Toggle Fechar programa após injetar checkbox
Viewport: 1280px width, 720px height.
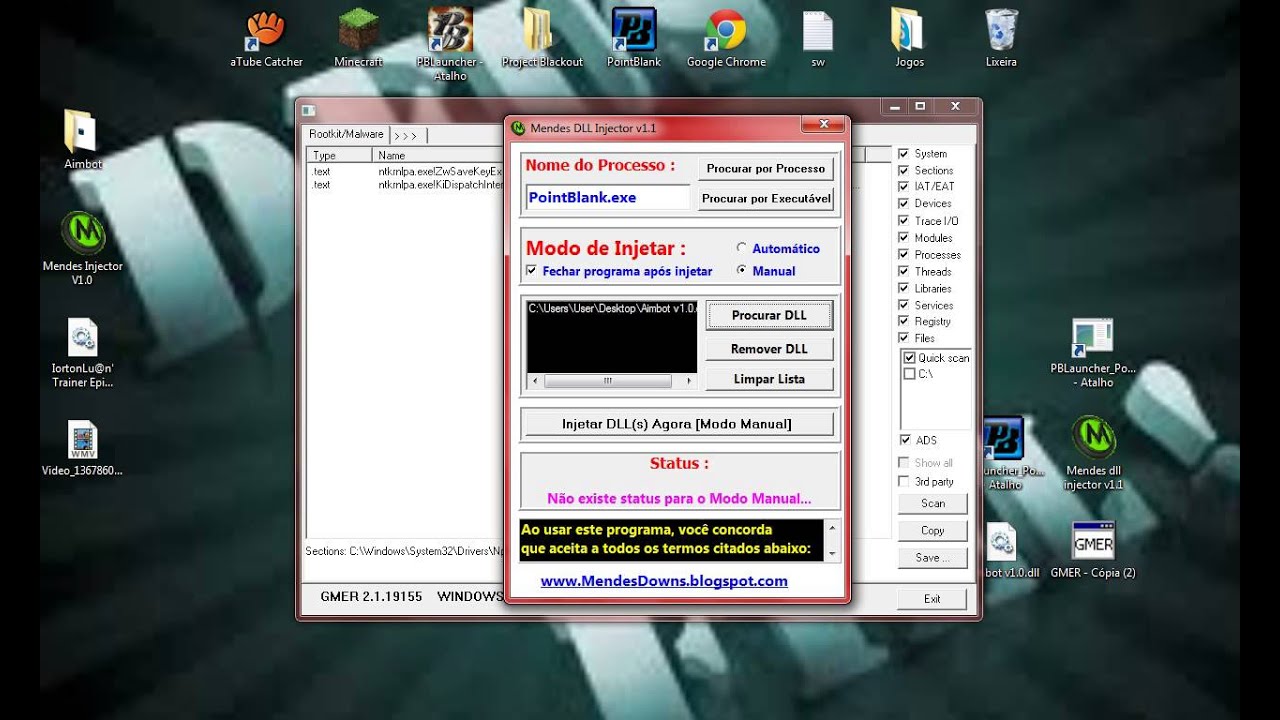pyautogui.click(x=531, y=271)
